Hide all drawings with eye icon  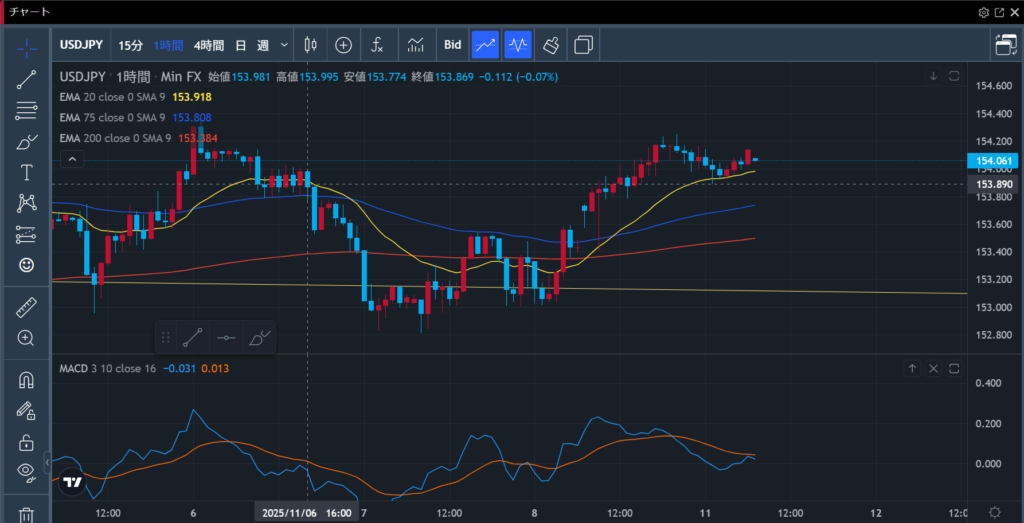(x=27, y=471)
